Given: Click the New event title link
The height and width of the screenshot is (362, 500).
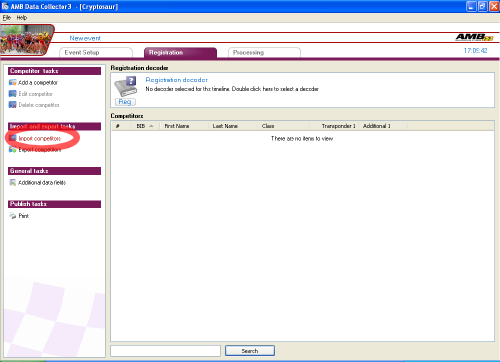Looking at the screenshot, I should pyautogui.click(x=85, y=38).
